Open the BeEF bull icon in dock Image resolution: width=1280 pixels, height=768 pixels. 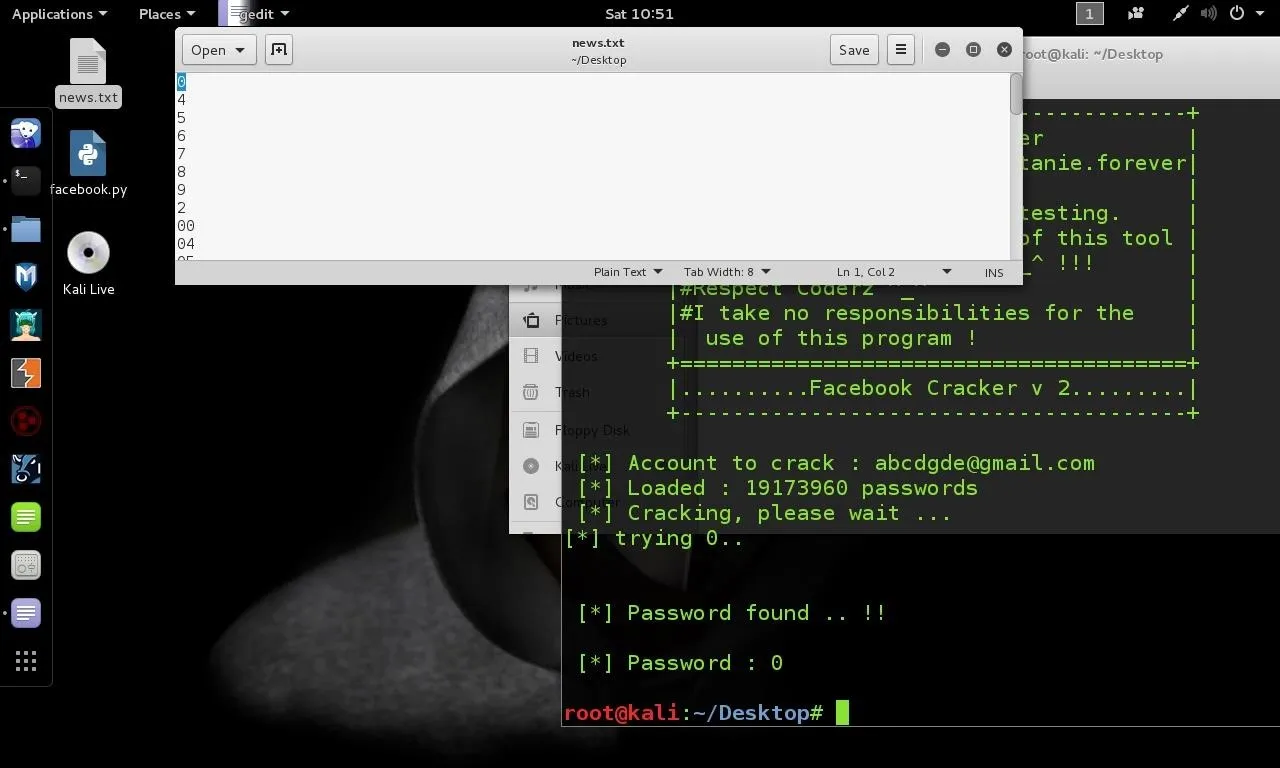point(26,469)
